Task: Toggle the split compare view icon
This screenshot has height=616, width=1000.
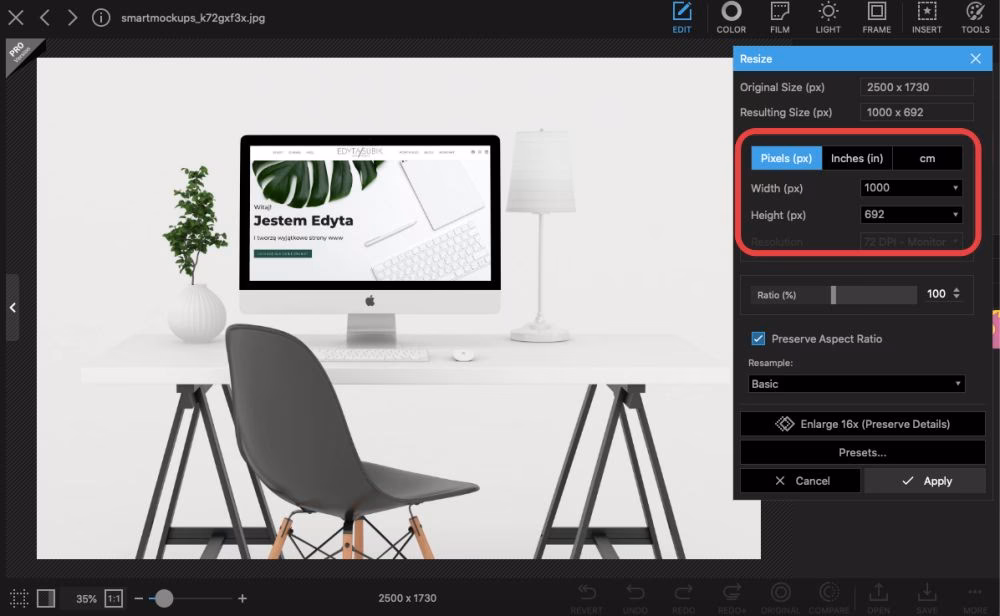Action: 46,598
